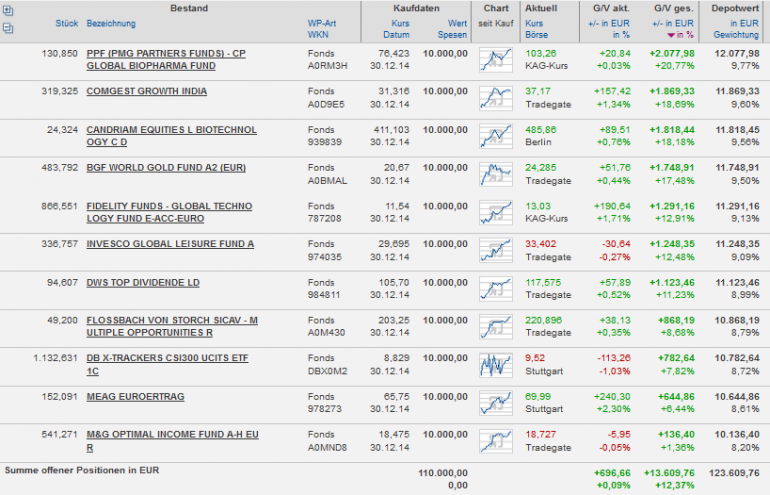Image resolution: width=770 pixels, height=495 pixels.
Task: Sort by Wert under Kaufdaten
Action: [457, 24]
